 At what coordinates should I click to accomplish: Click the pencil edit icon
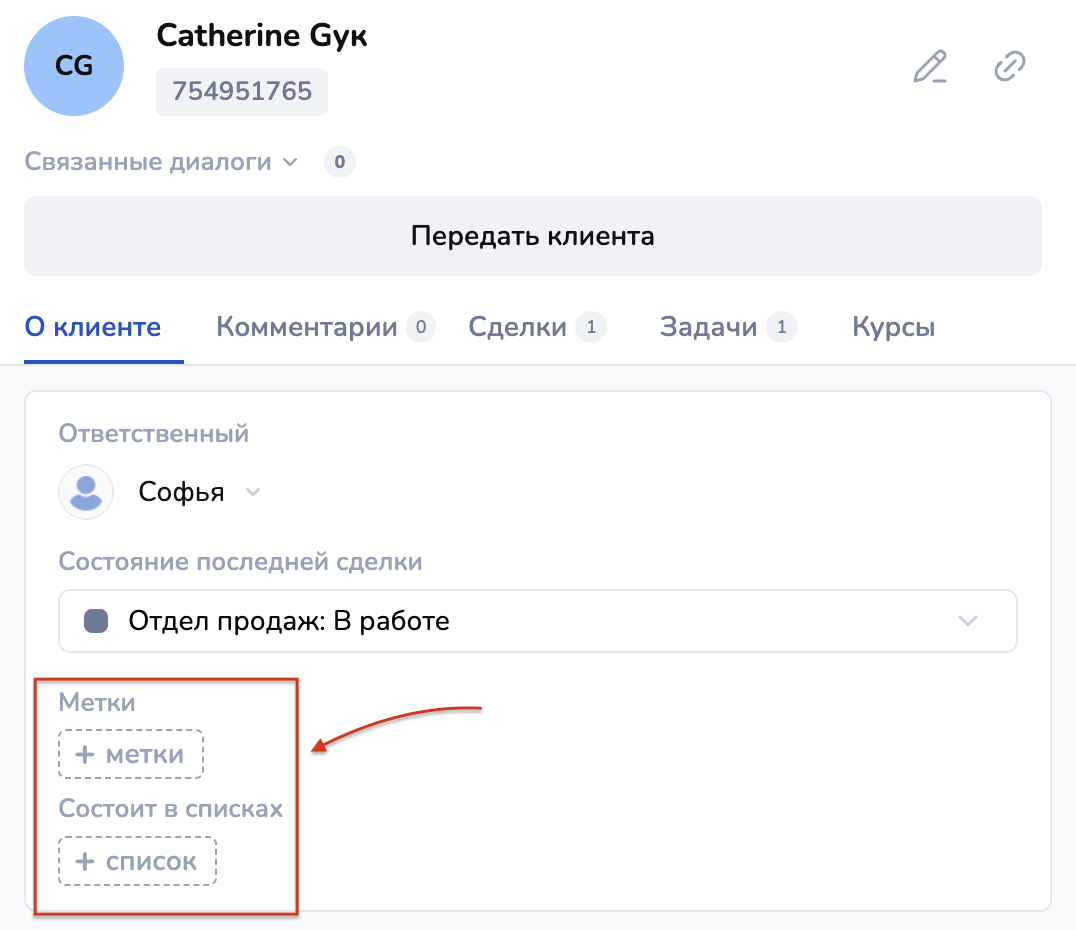[x=930, y=67]
